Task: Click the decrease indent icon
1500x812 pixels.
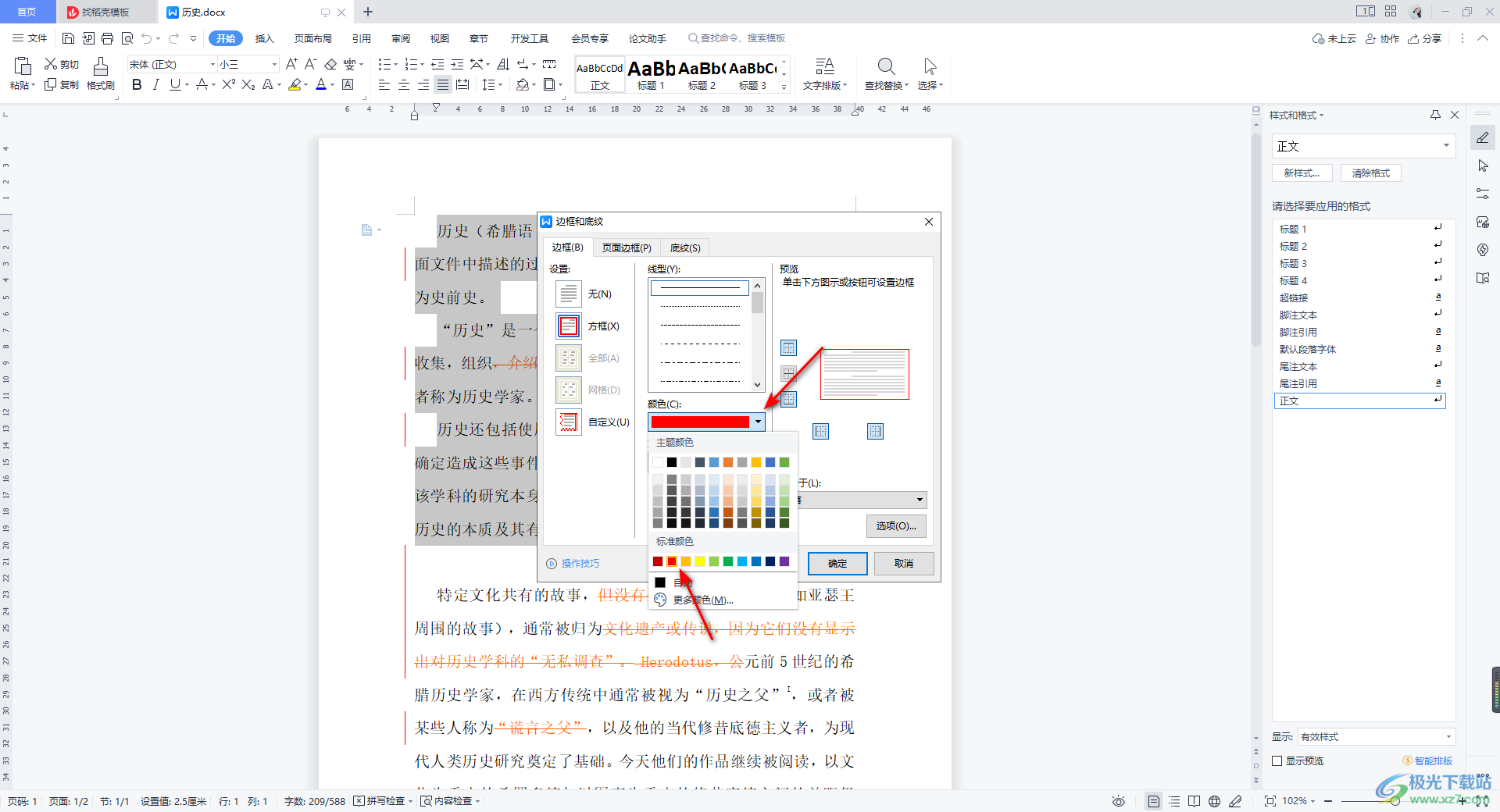Action: (437, 64)
